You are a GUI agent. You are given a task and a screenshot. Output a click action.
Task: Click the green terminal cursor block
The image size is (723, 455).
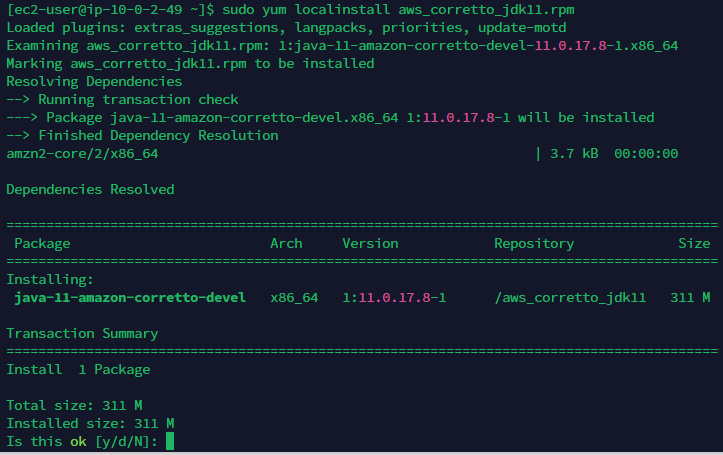tap(170, 441)
